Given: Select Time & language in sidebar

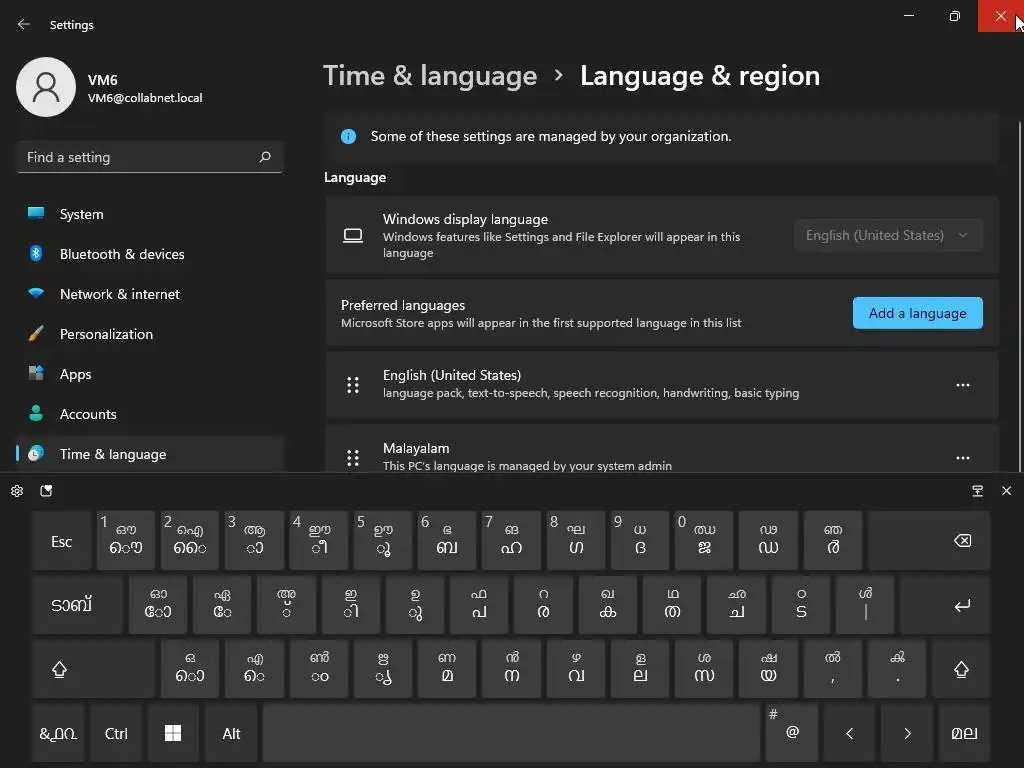Looking at the screenshot, I should click(x=150, y=454).
